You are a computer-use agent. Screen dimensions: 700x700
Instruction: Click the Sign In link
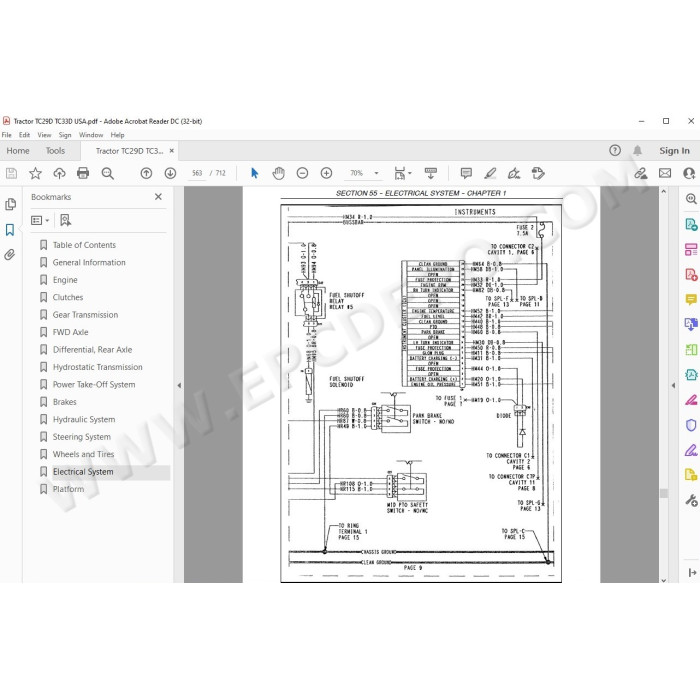[x=674, y=151]
